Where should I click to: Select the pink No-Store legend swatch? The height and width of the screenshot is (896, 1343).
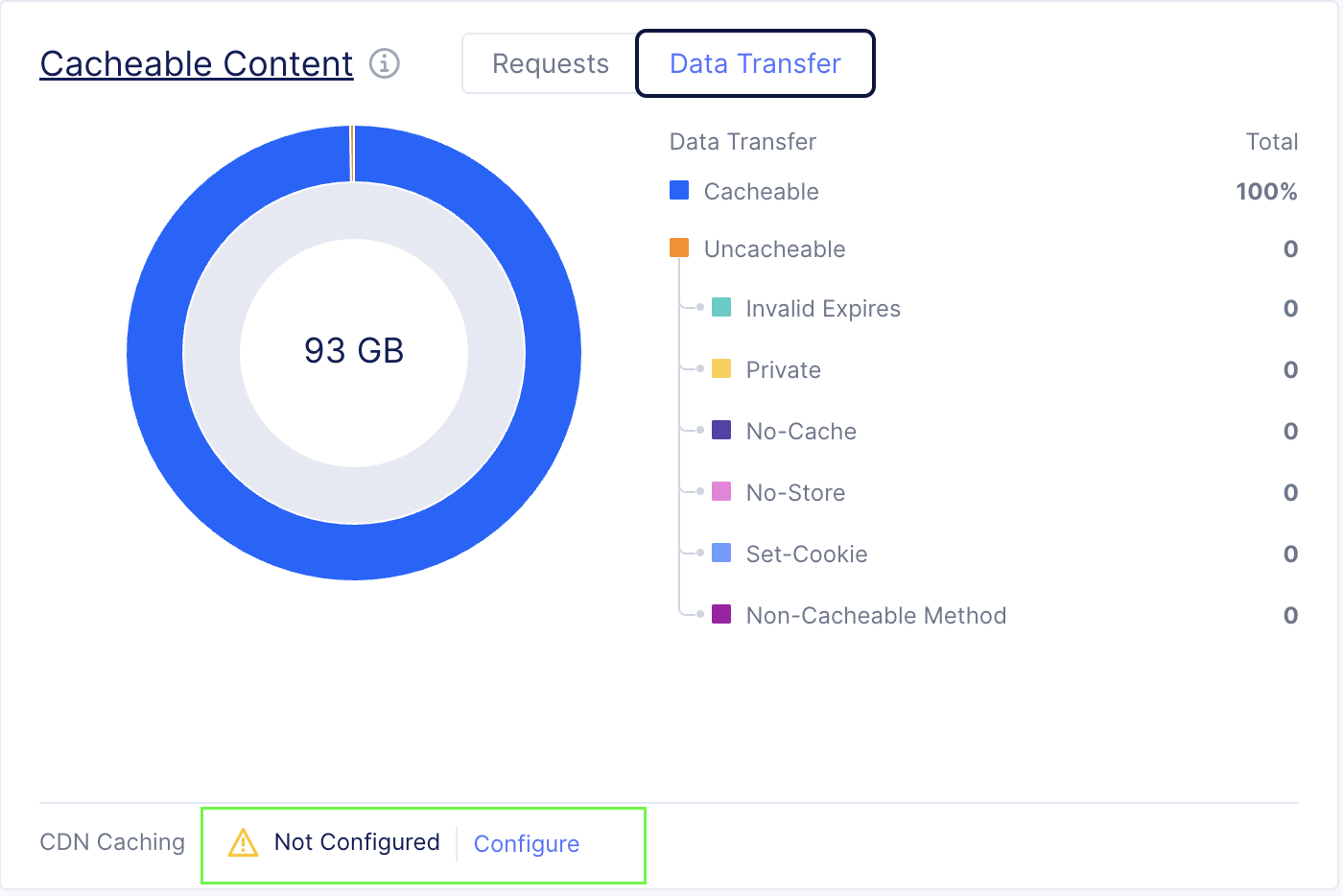[x=719, y=491]
